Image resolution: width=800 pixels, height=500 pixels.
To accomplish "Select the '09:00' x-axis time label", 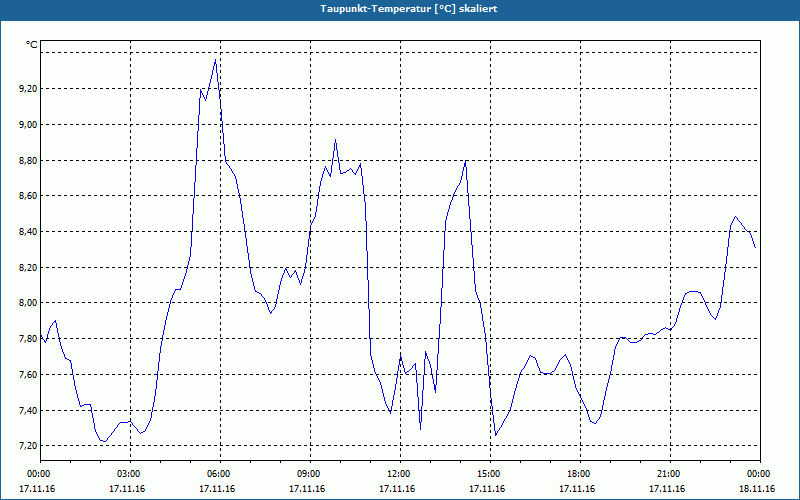I will 311,474.
